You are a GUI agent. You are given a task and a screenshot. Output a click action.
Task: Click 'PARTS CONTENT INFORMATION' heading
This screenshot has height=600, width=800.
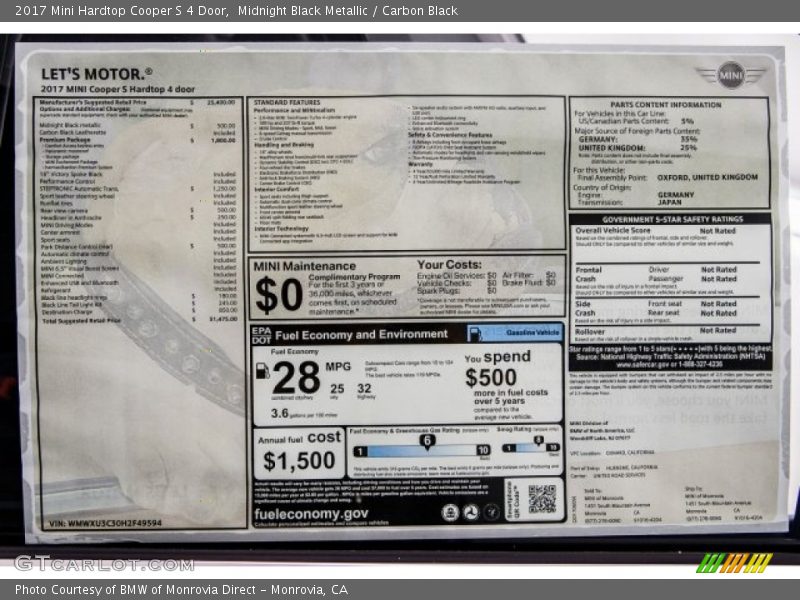point(665,105)
